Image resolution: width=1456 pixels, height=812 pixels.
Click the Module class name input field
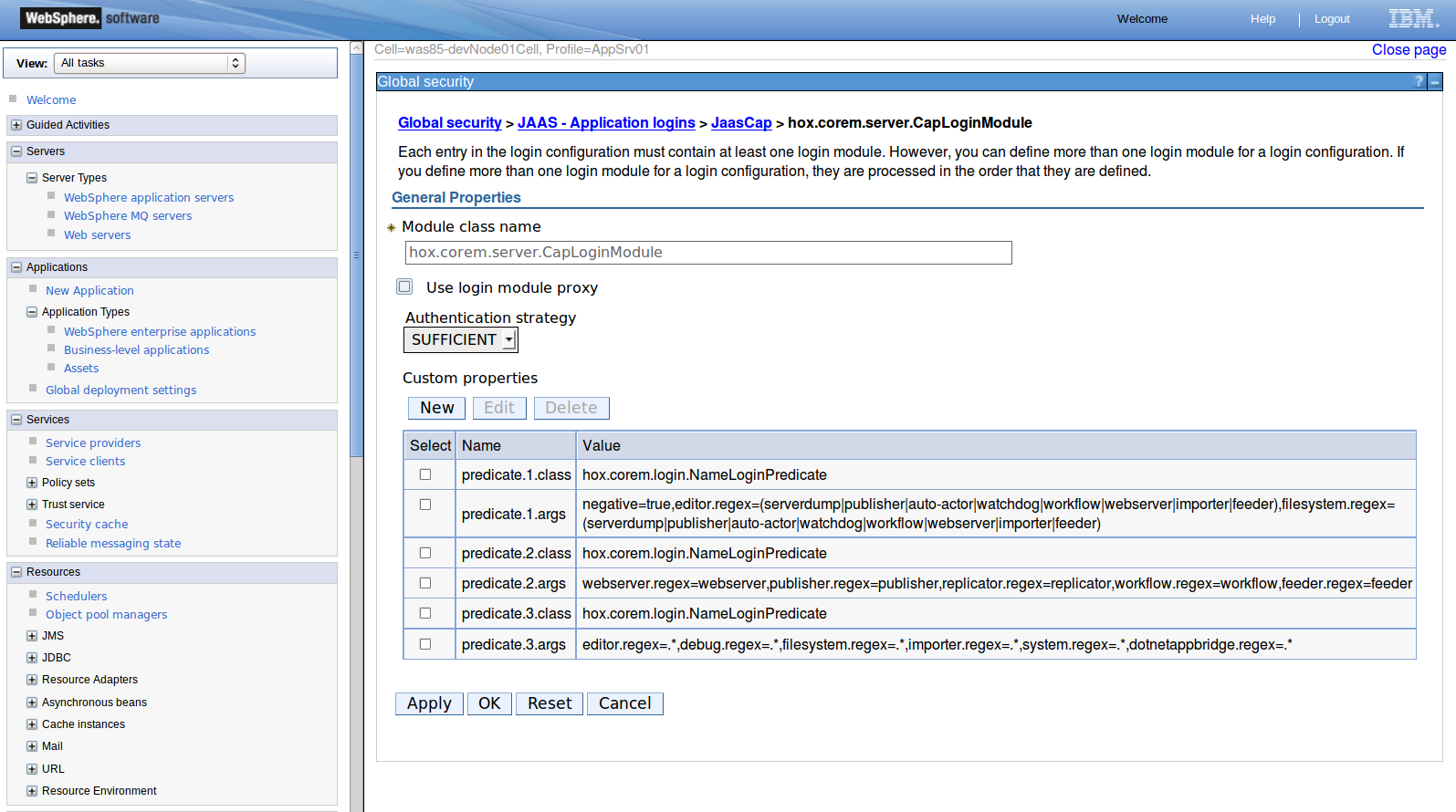[708, 253]
